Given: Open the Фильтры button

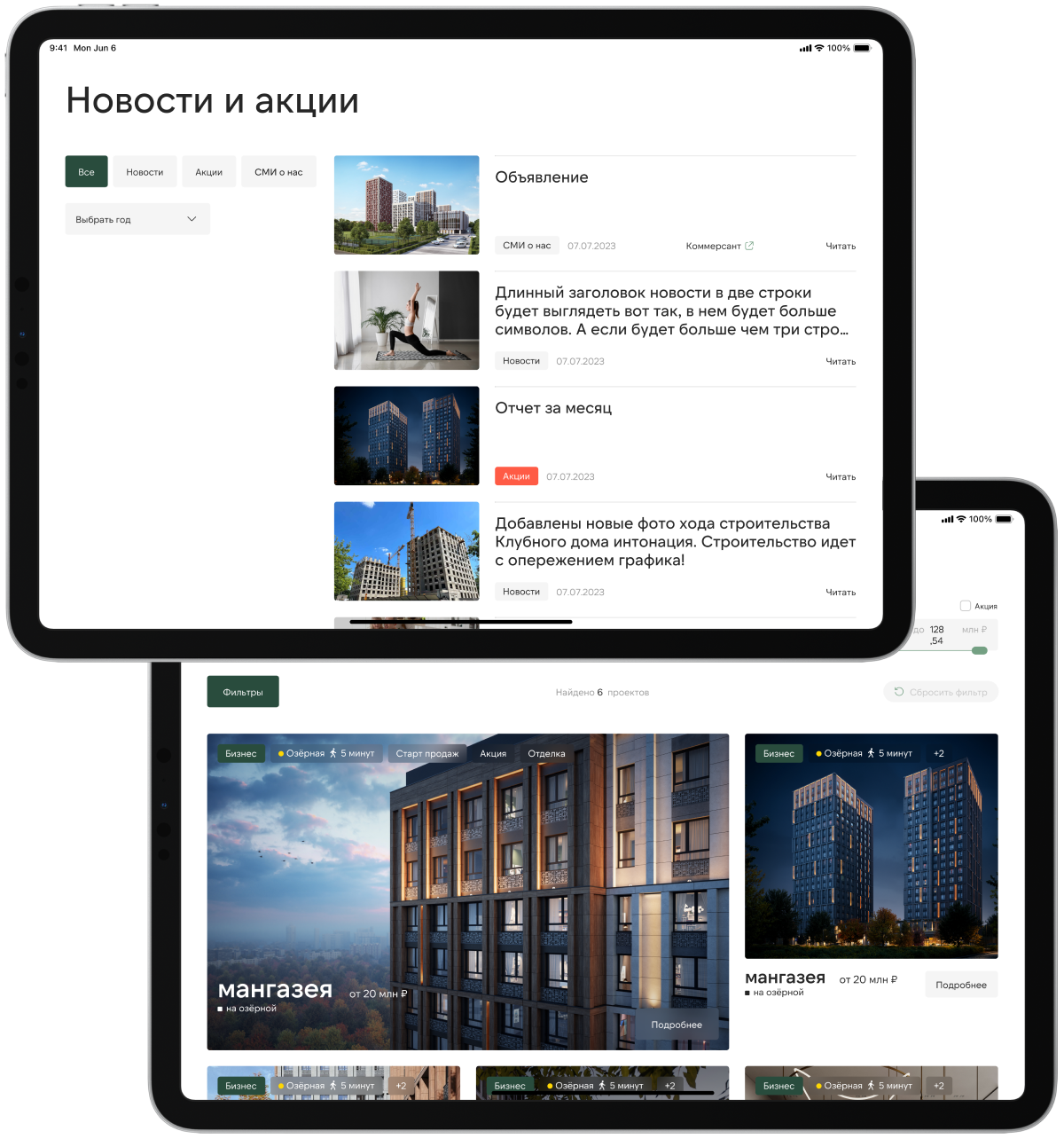Looking at the screenshot, I should [243, 692].
